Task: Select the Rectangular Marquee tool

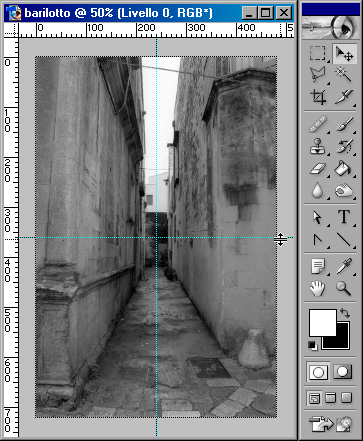Action: [x=317, y=53]
